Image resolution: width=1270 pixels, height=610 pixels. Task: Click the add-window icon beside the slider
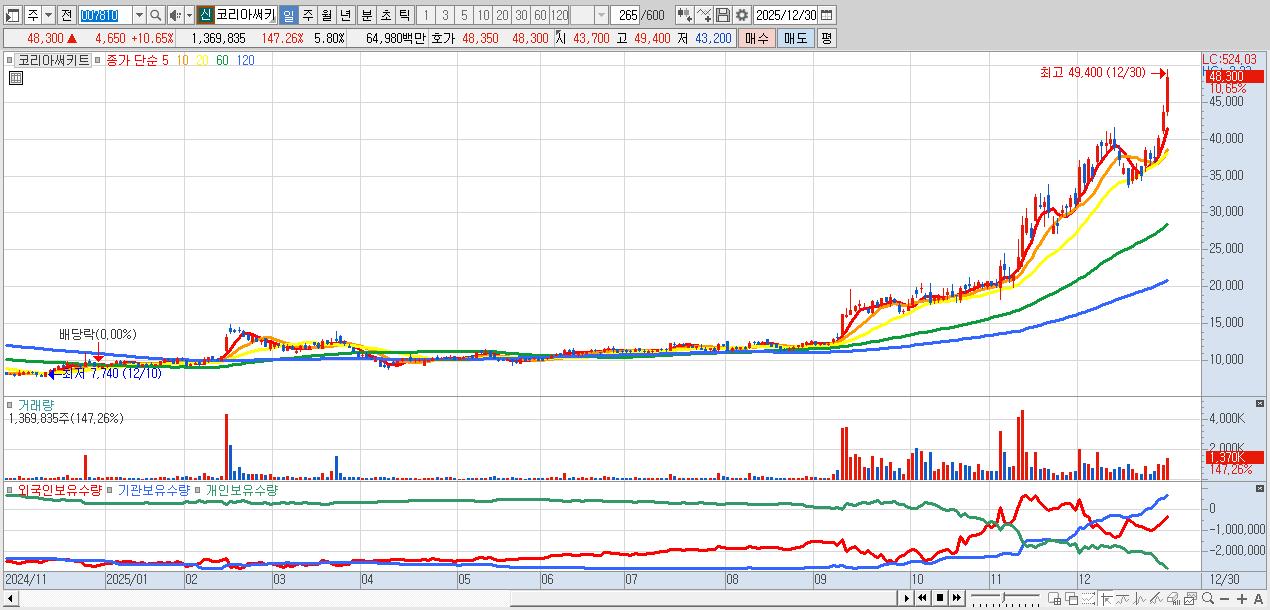pos(1055,598)
